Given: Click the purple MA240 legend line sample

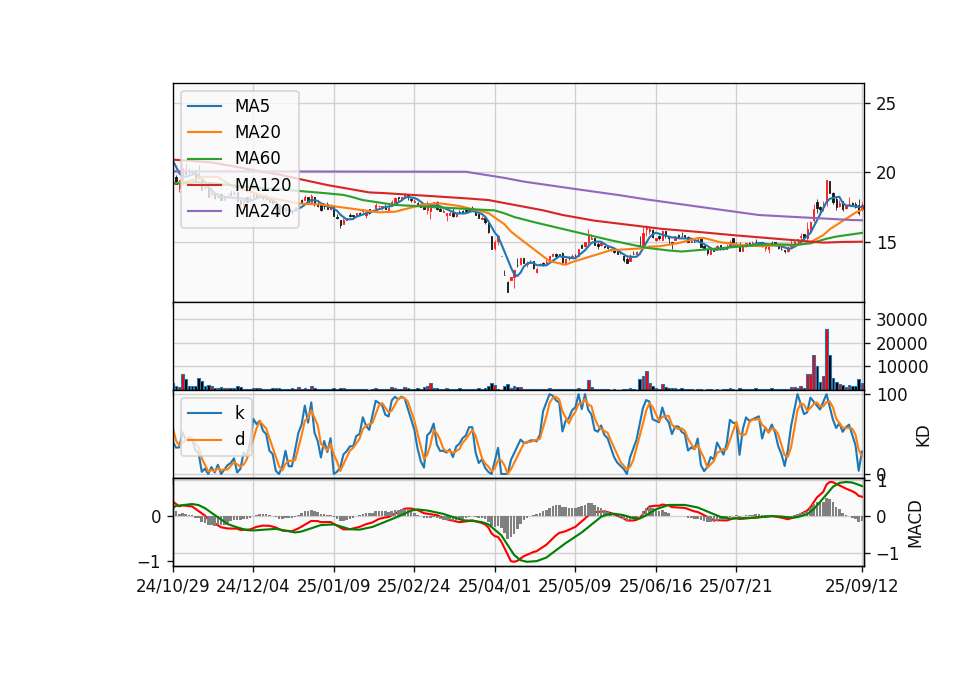Looking at the screenshot, I should point(204,211).
